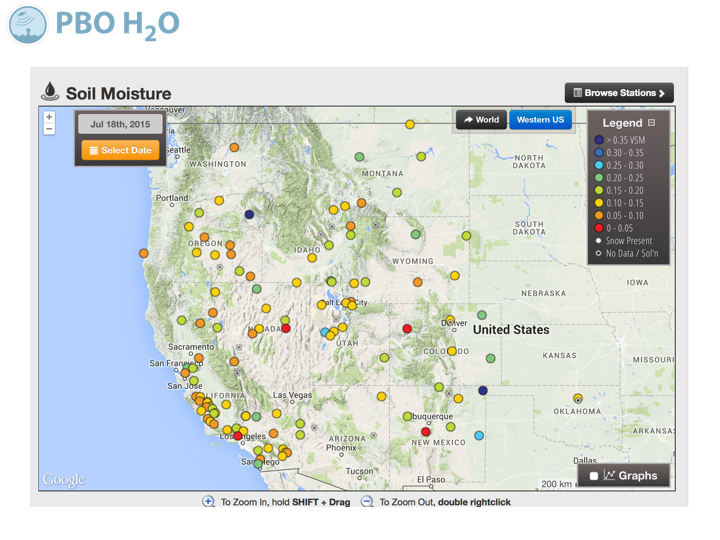
Task: Click the map zoom in plus button
Action: pos(49,117)
